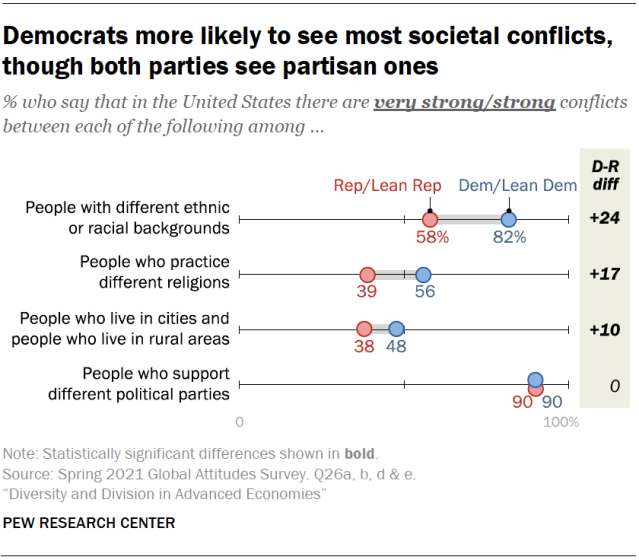
Task: Select the +17 difference value
Action: click(604, 274)
